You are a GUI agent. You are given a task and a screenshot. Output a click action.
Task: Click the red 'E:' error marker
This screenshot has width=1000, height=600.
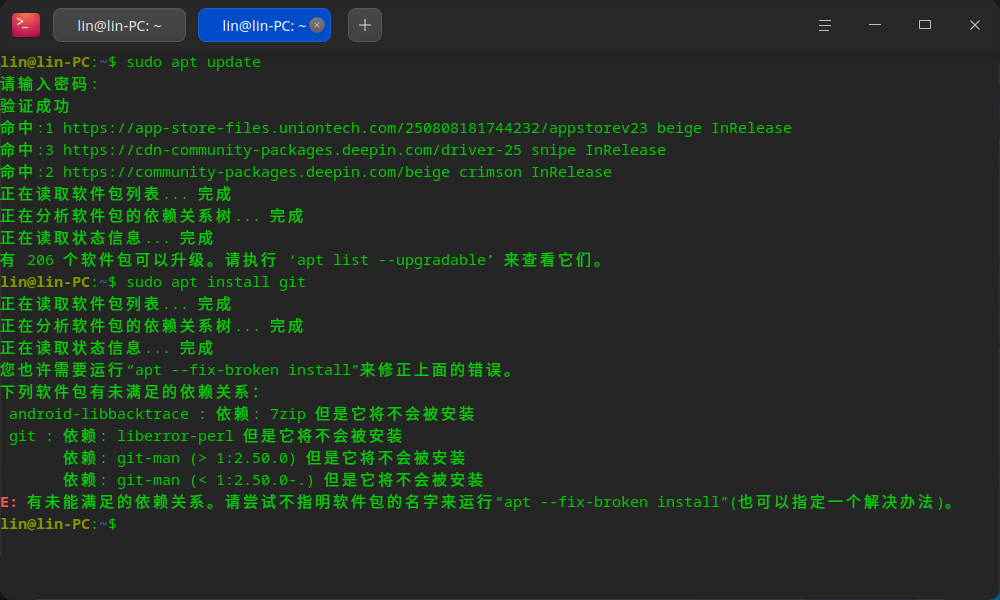pyautogui.click(x=9, y=502)
